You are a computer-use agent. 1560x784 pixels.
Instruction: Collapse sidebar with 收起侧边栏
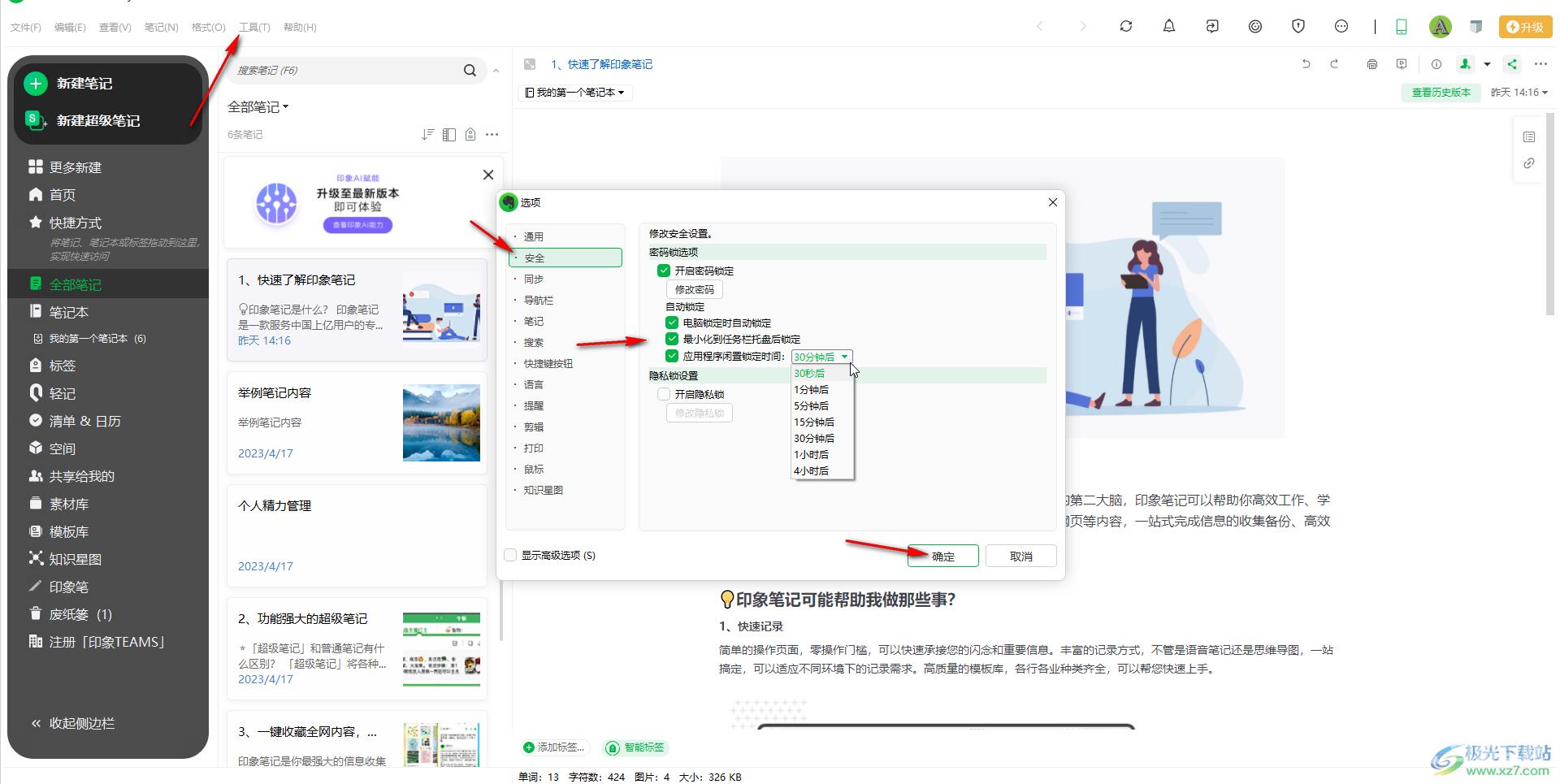tap(72, 723)
